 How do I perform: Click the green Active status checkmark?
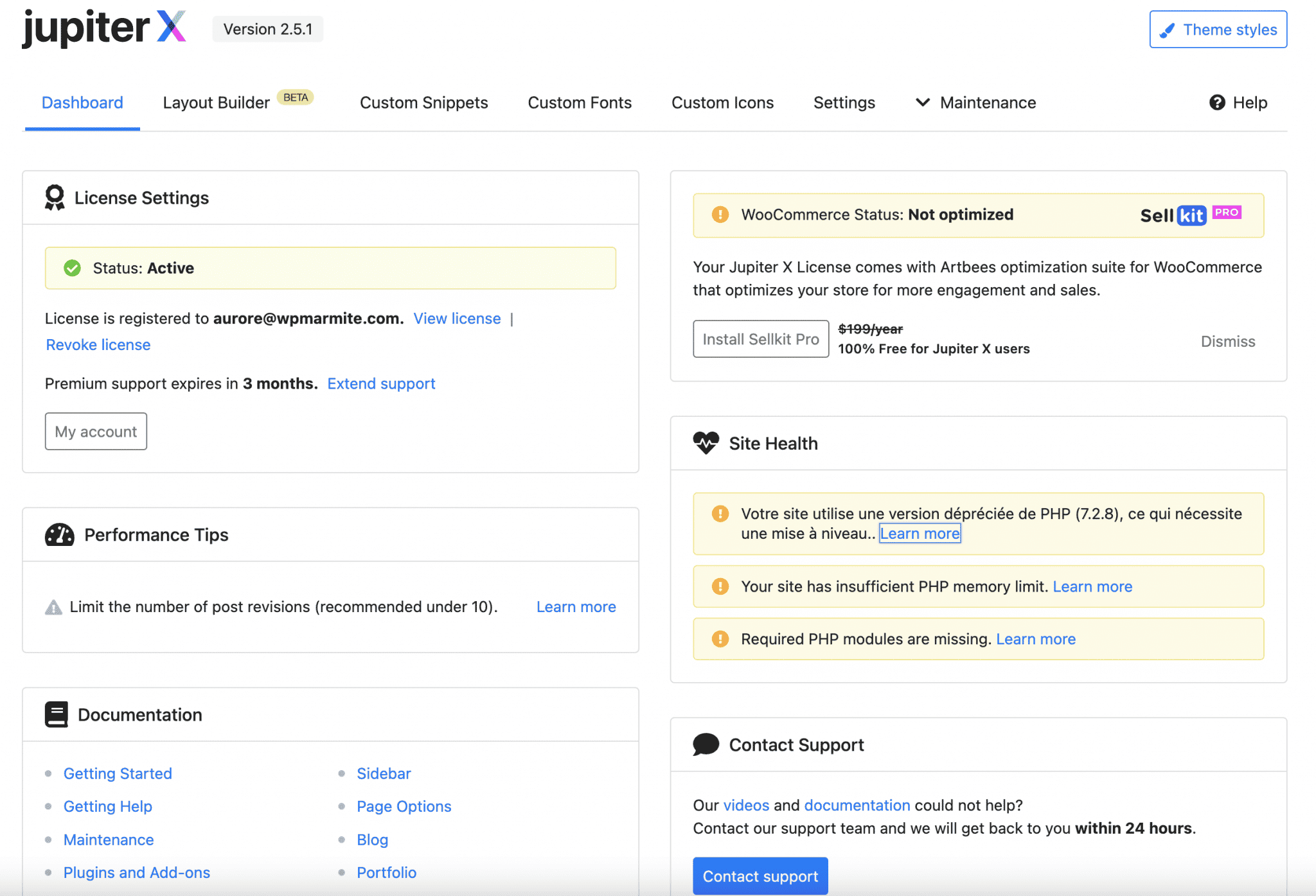[73, 268]
